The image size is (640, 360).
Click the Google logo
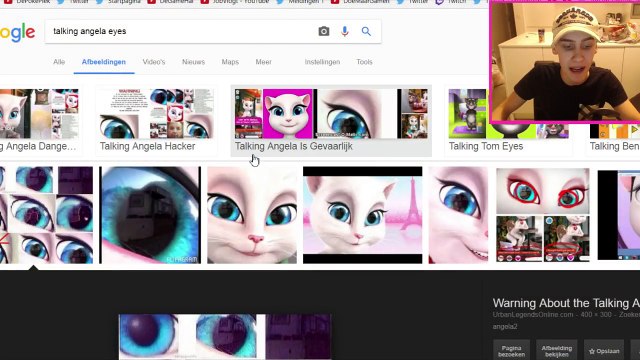tap(18, 33)
